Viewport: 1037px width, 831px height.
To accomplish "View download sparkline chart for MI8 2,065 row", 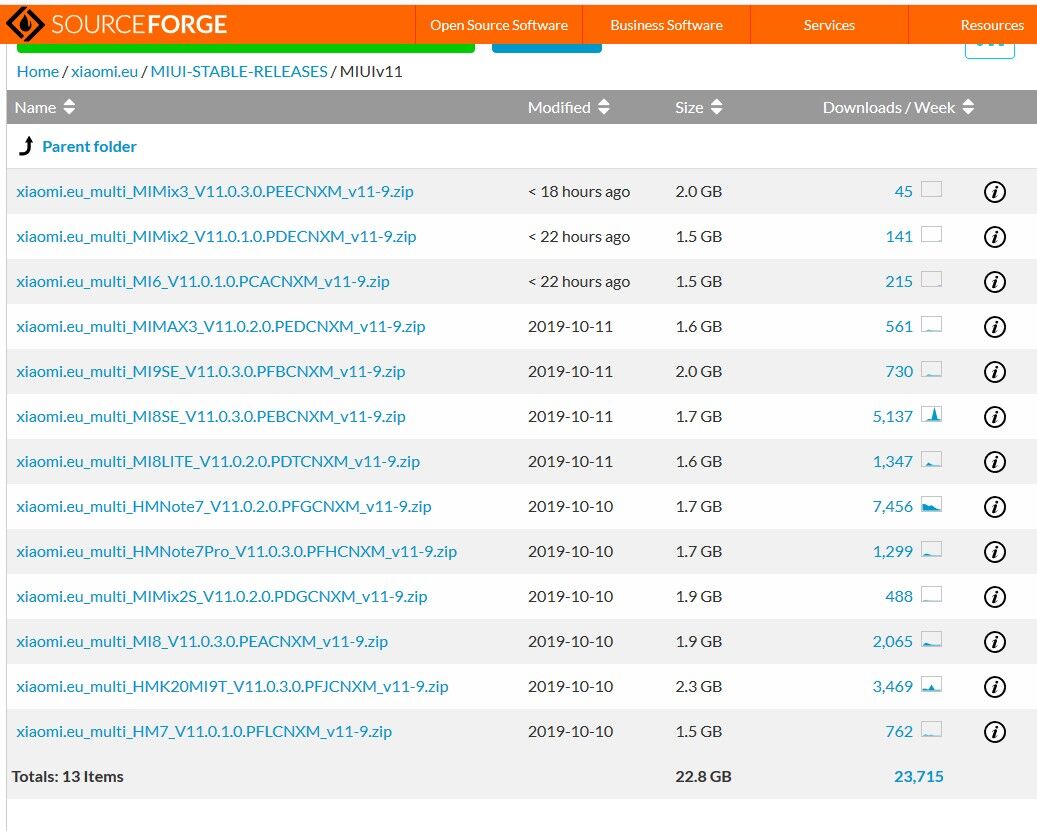I will tap(931, 639).
